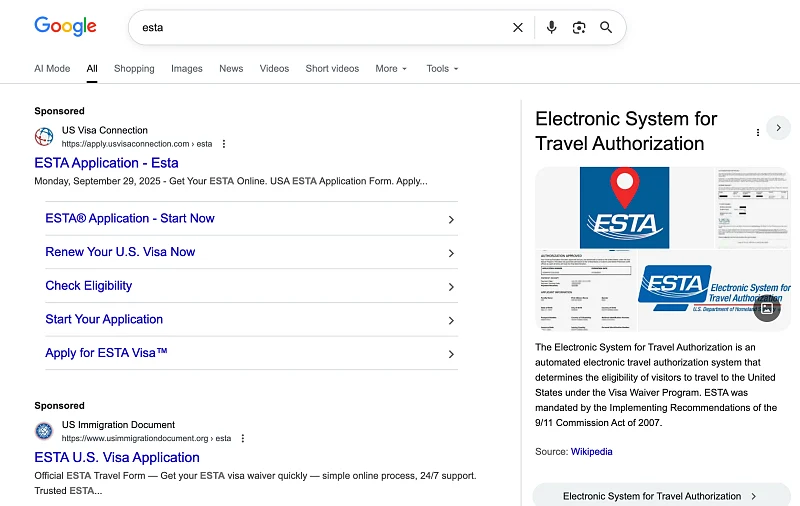
Task: Click 'Electronic System for Travel Authorization' chip button
Action: coord(661,496)
